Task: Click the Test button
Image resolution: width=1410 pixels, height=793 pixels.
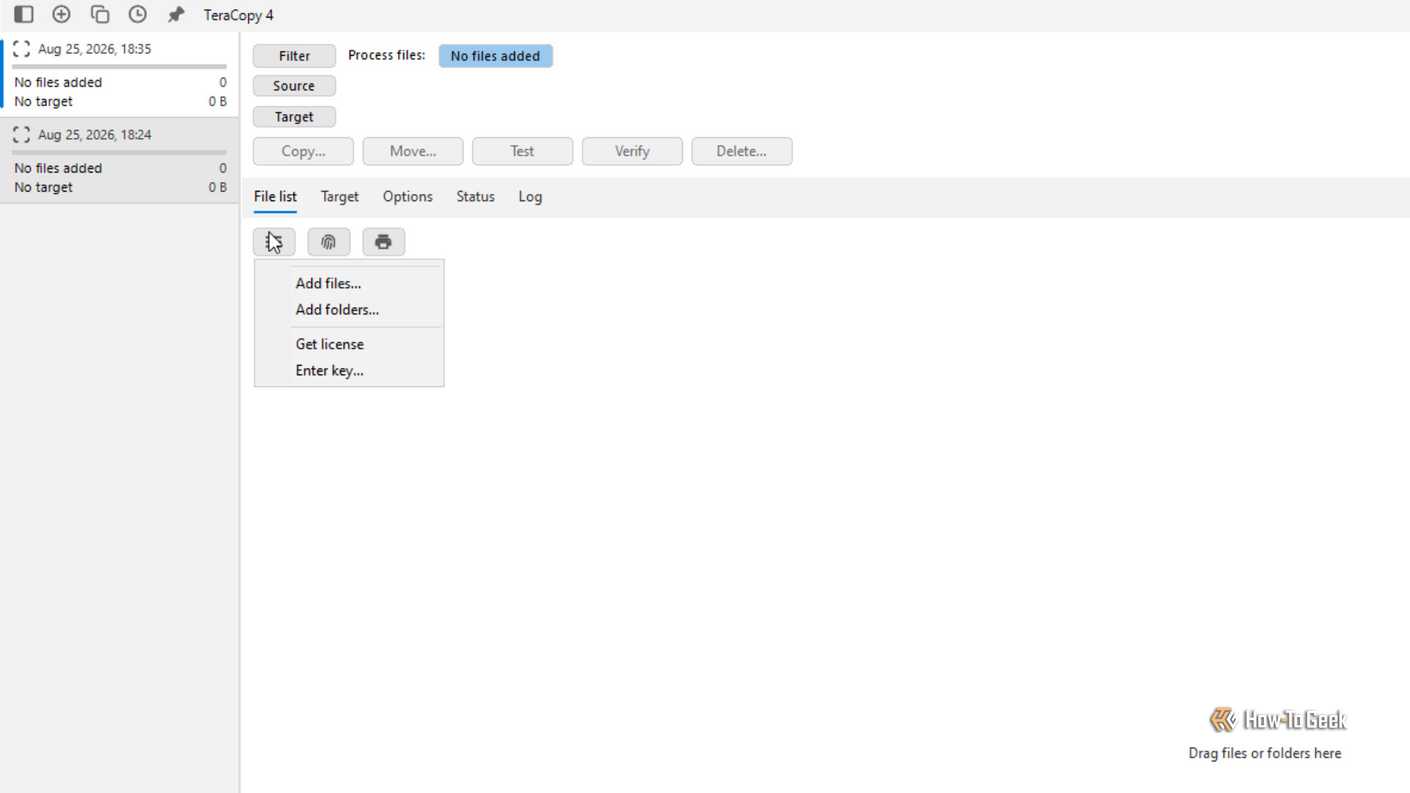Action: tap(522, 151)
